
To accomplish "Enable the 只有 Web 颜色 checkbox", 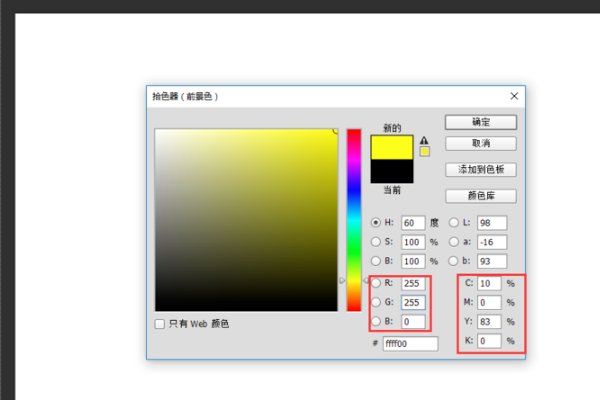I will [x=161, y=324].
